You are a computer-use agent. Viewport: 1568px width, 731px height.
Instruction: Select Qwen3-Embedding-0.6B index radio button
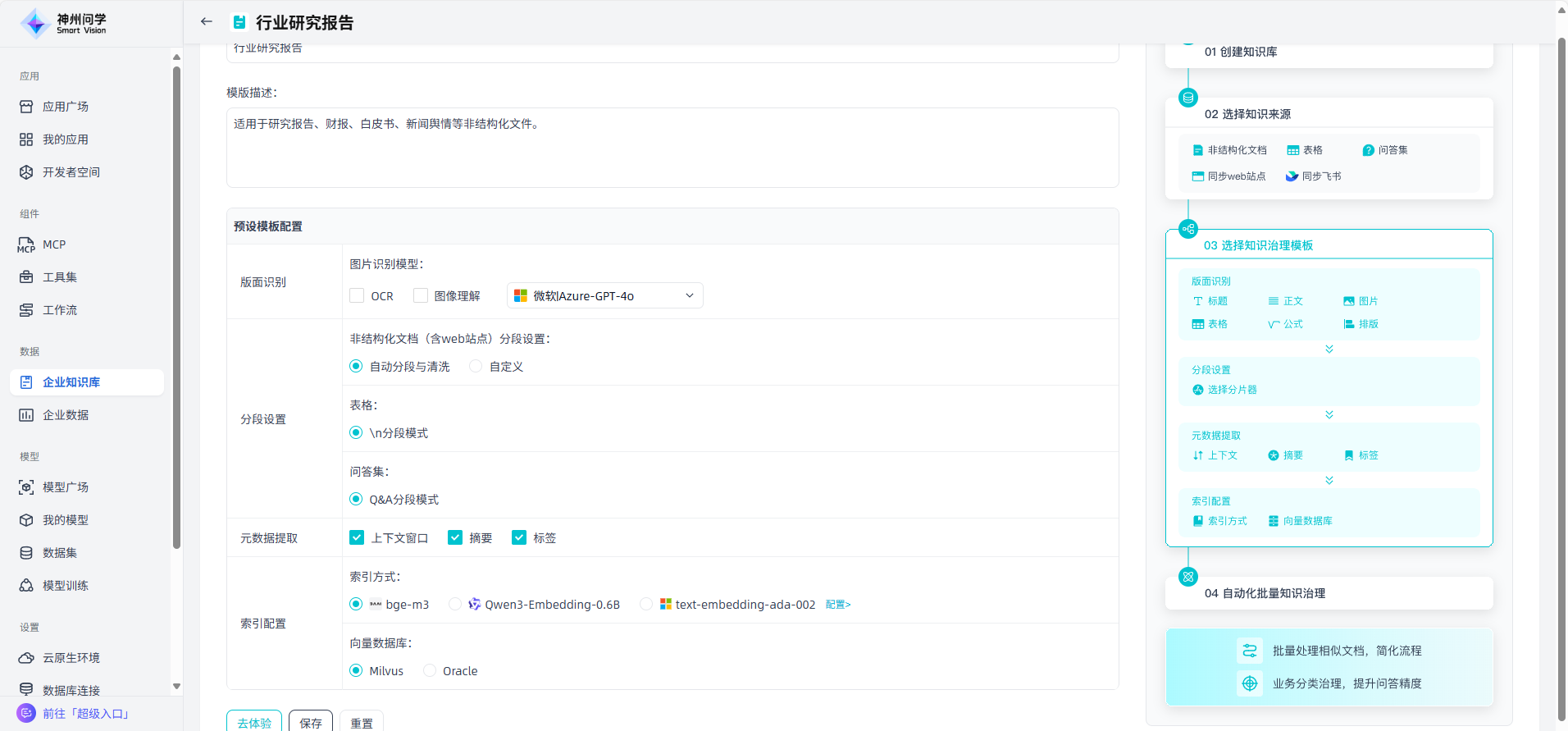455,604
